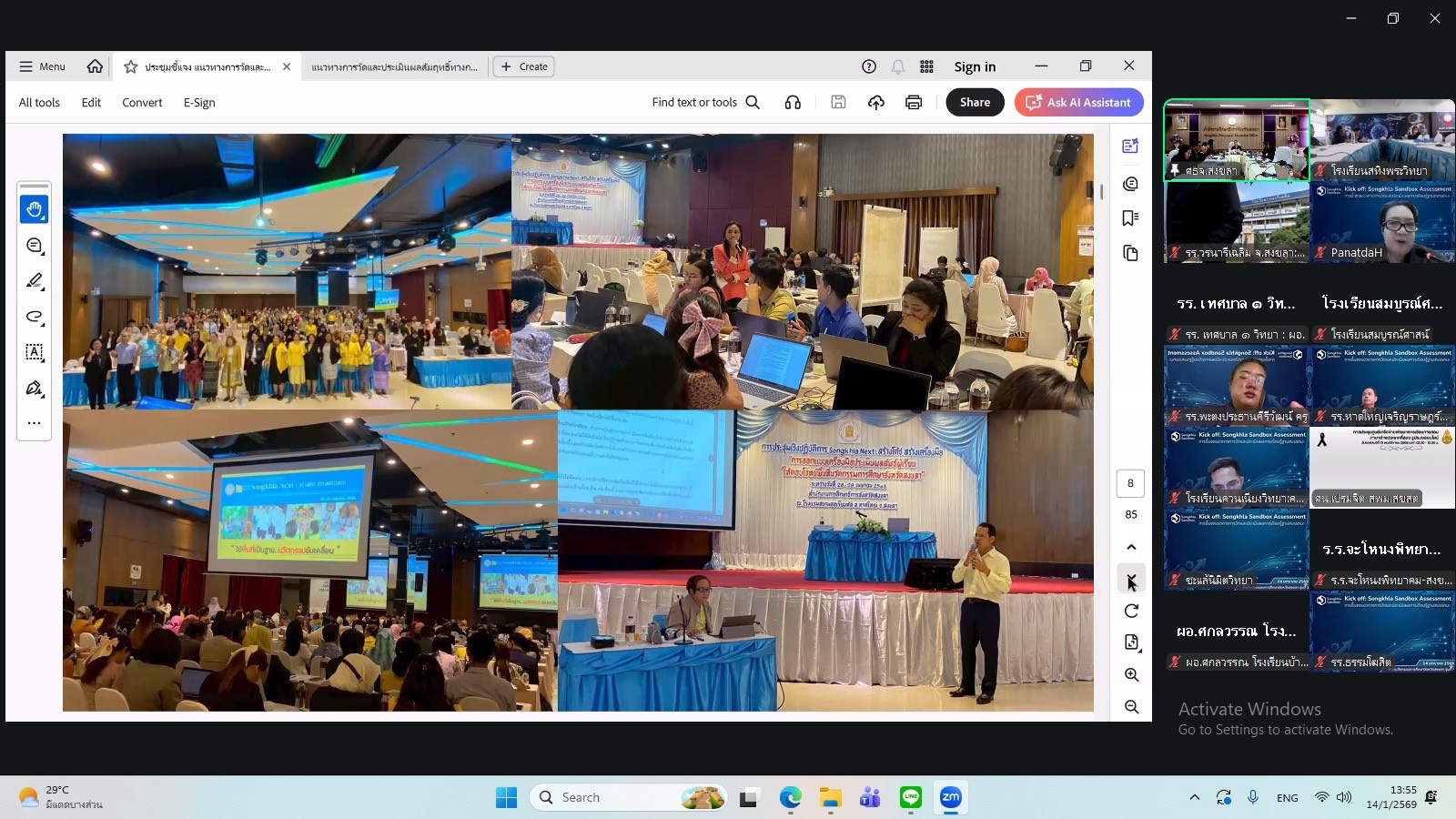Show hidden system tray icons

click(x=1195, y=797)
